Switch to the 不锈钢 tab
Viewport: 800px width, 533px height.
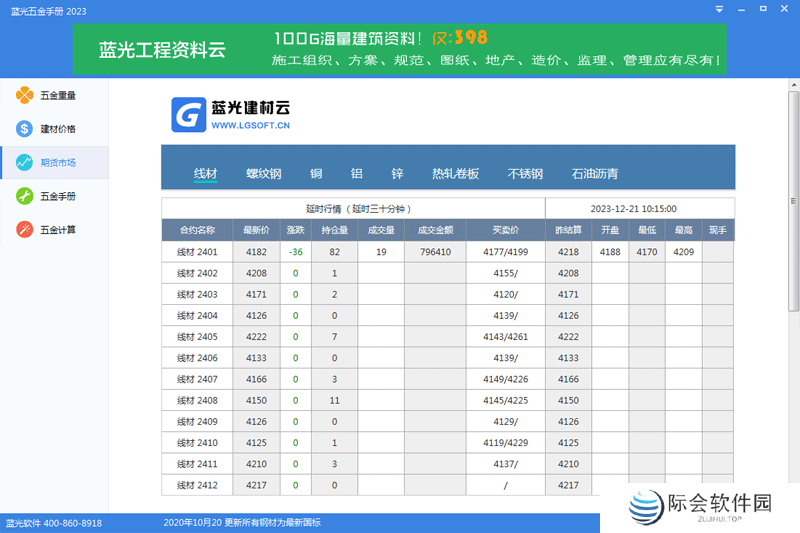pos(525,174)
